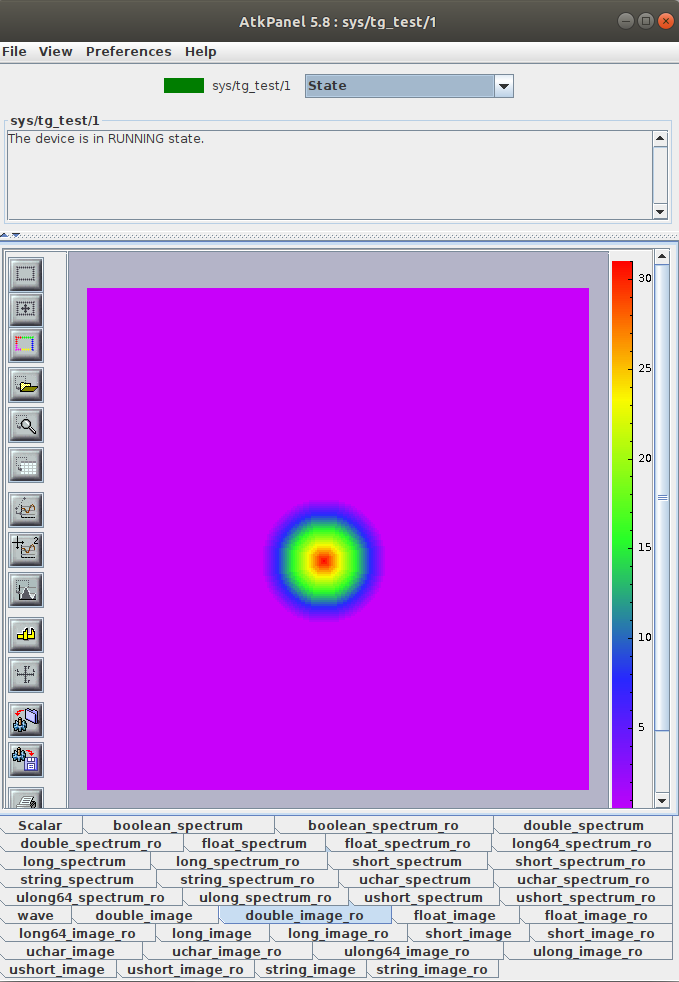Open the double_image tab
679x982 pixels.
click(x=144, y=916)
